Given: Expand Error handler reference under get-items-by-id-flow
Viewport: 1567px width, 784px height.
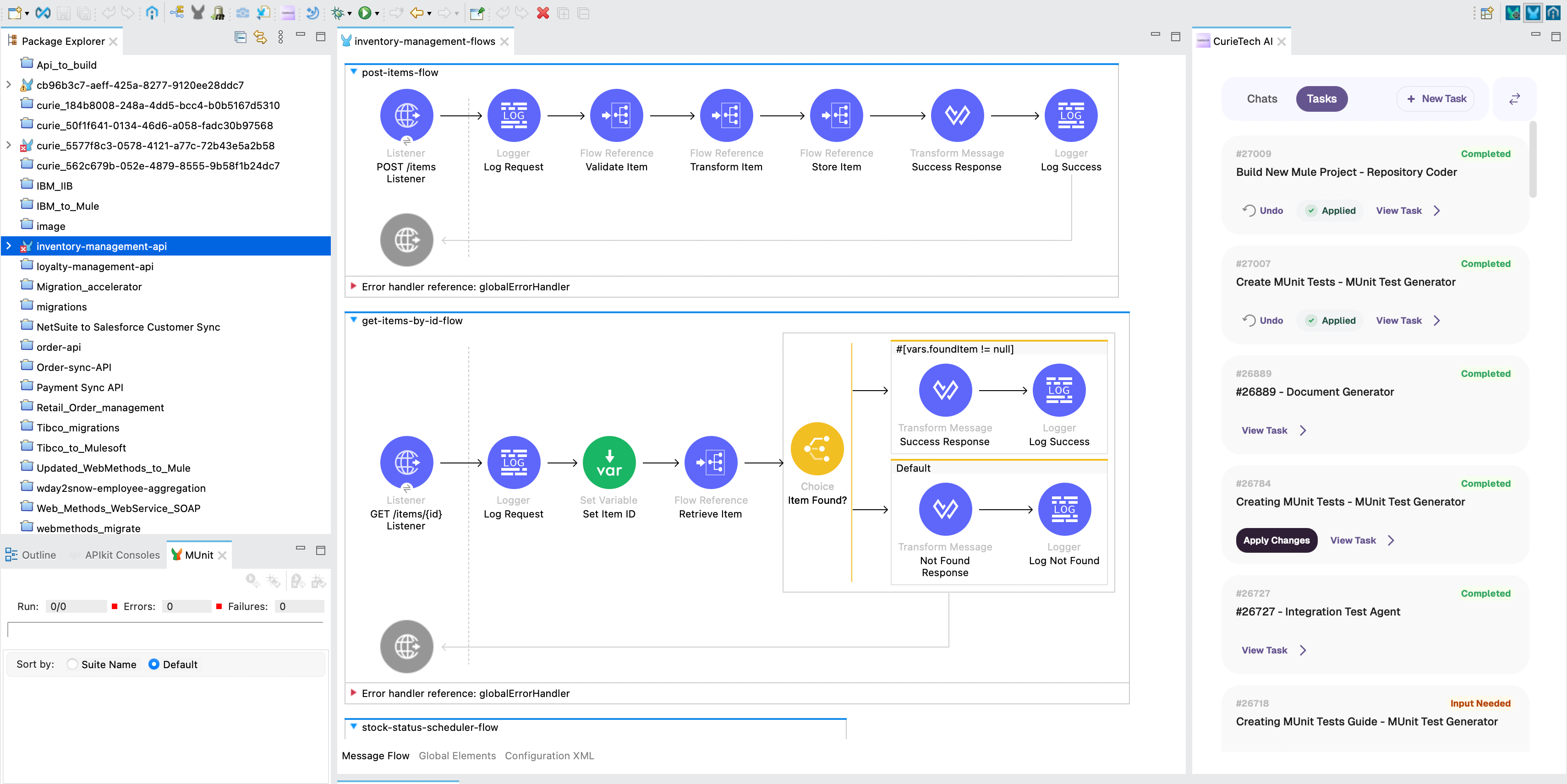Looking at the screenshot, I should pyautogui.click(x=353, y=693).
